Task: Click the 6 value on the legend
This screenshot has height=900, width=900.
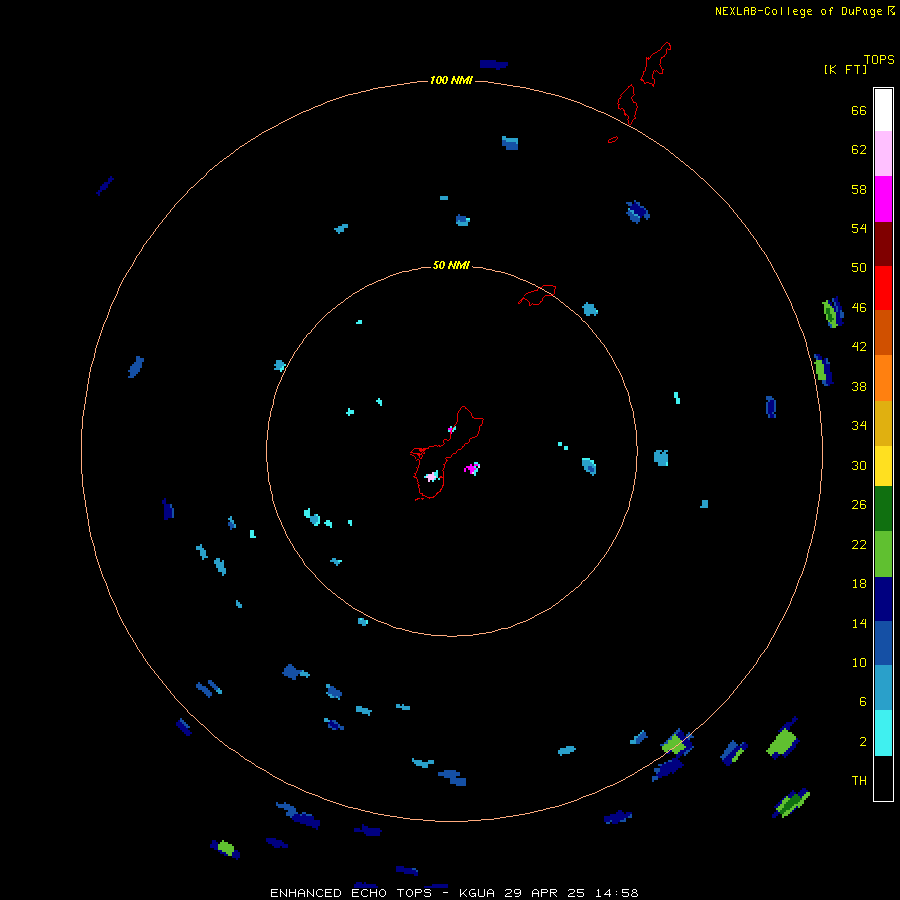Action: coord(862,702)
